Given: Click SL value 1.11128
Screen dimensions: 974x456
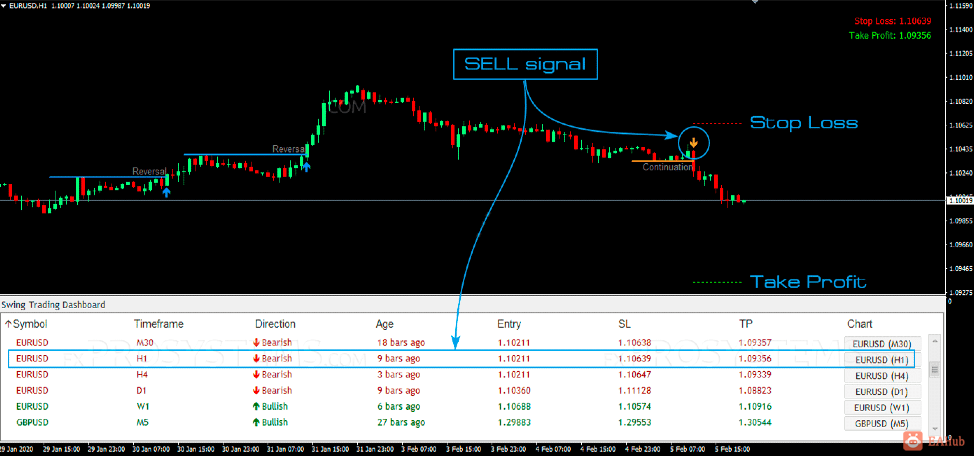Looking at the screenshot, I should (634, 391).
